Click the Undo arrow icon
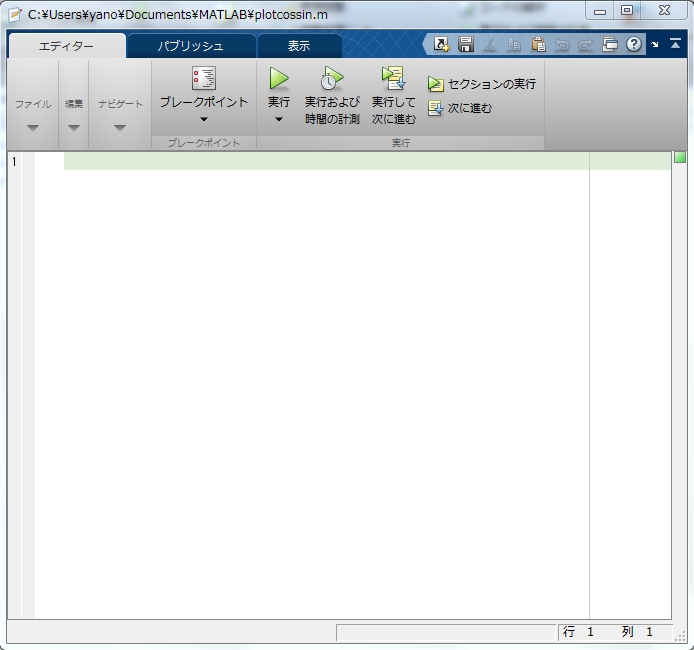Screen dimensions: 694x650 (562, 45)
